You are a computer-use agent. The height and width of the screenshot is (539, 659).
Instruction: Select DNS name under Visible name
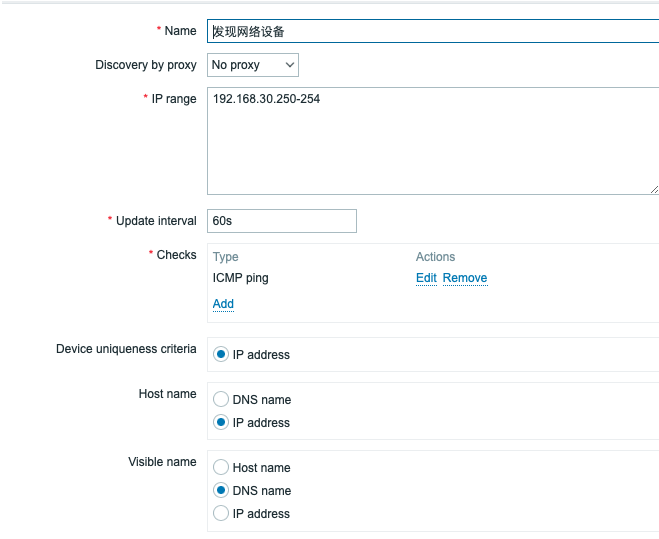tap(221, 491)
